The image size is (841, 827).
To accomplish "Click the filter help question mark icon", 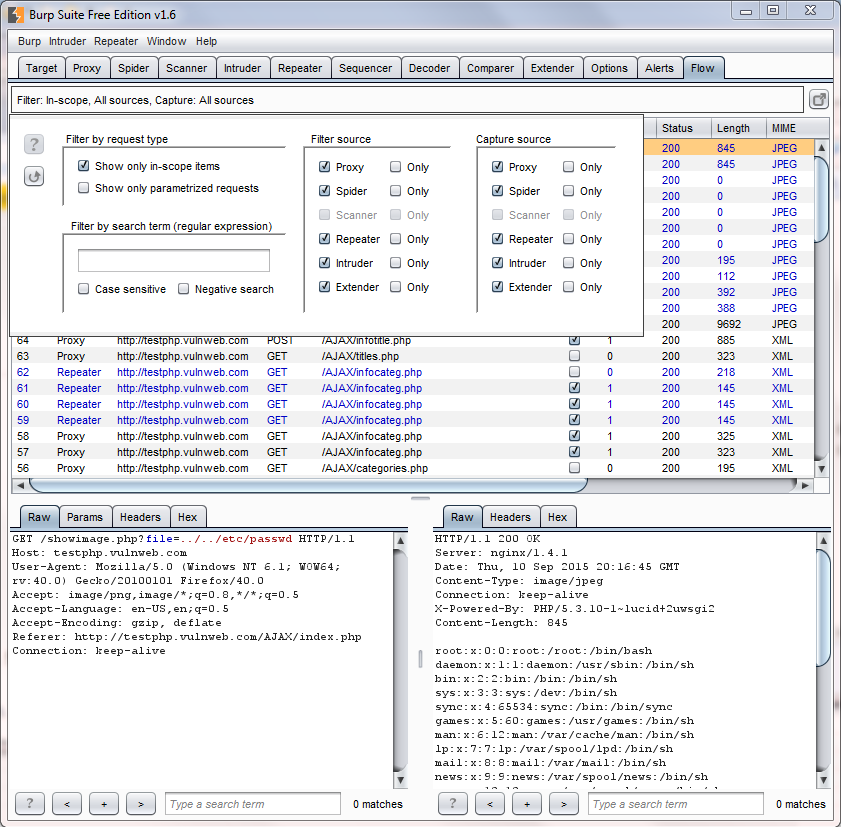I will coord(34,144).
